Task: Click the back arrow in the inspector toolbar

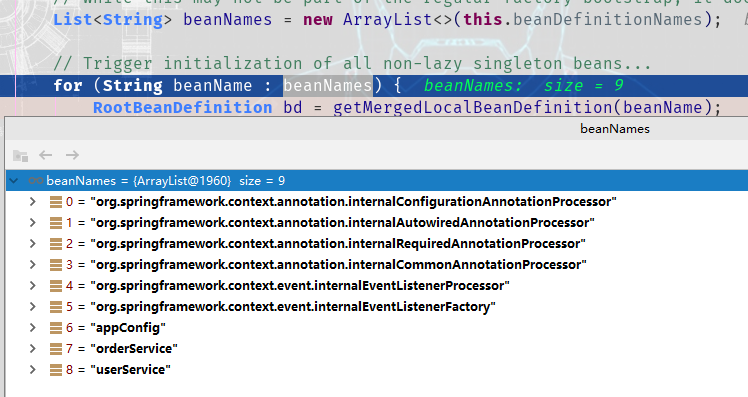Action: (45, 155)
